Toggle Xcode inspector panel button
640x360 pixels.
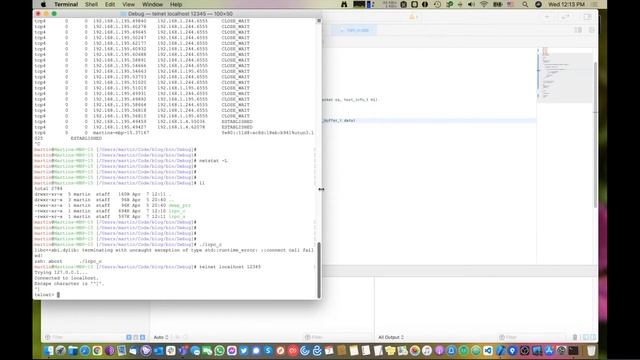click(x=587, y=17)
